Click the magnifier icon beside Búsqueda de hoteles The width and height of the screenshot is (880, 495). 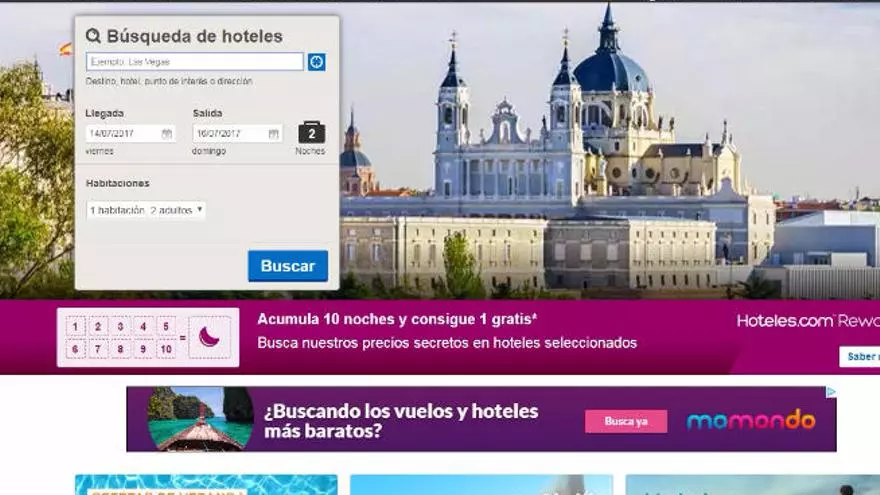93,37
